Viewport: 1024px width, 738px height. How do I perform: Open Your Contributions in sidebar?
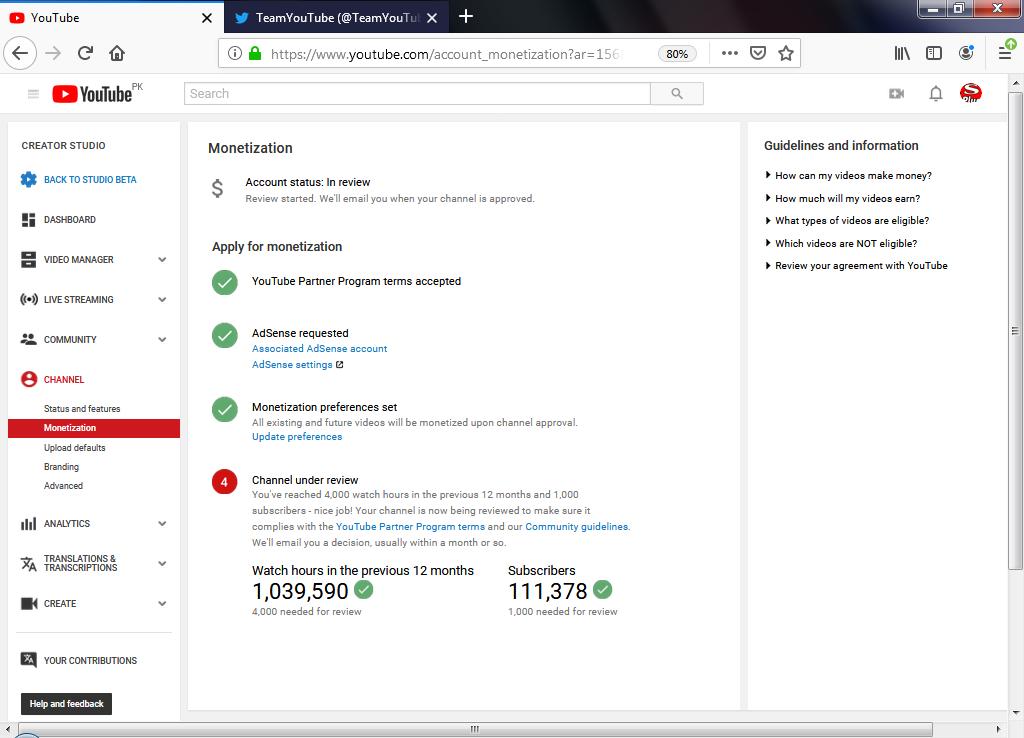(x=90, y=660)
